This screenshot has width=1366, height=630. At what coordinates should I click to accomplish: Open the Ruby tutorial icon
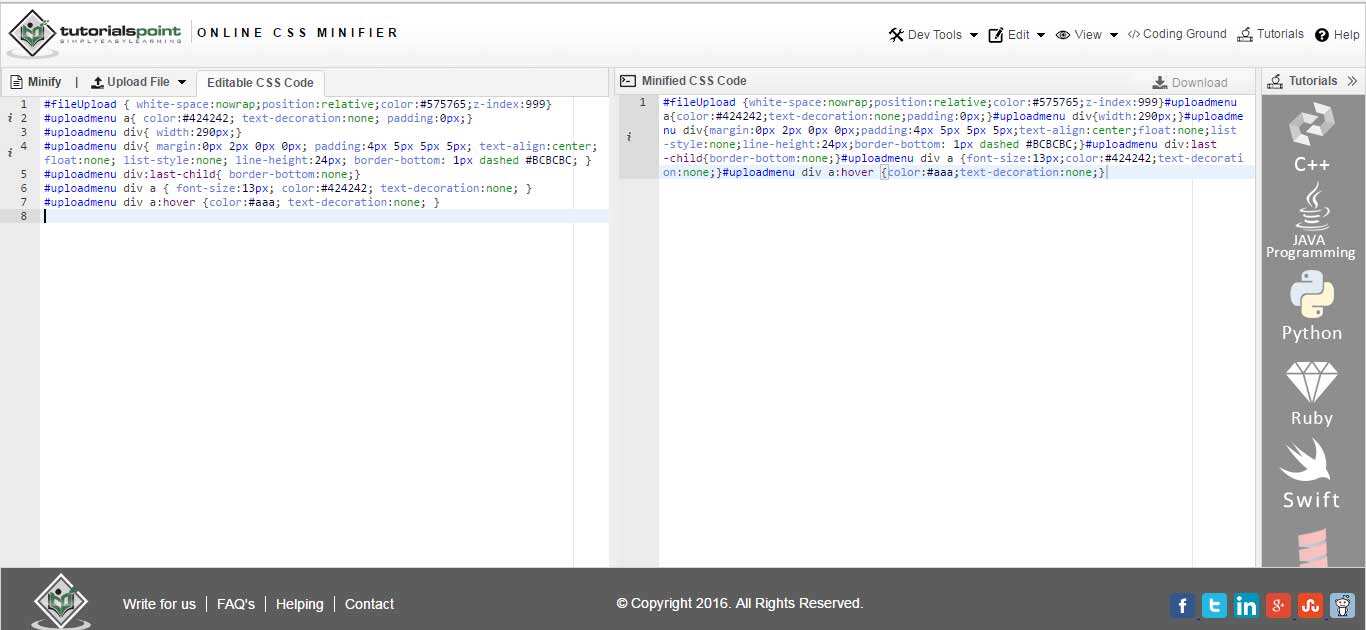(1311, 393)
